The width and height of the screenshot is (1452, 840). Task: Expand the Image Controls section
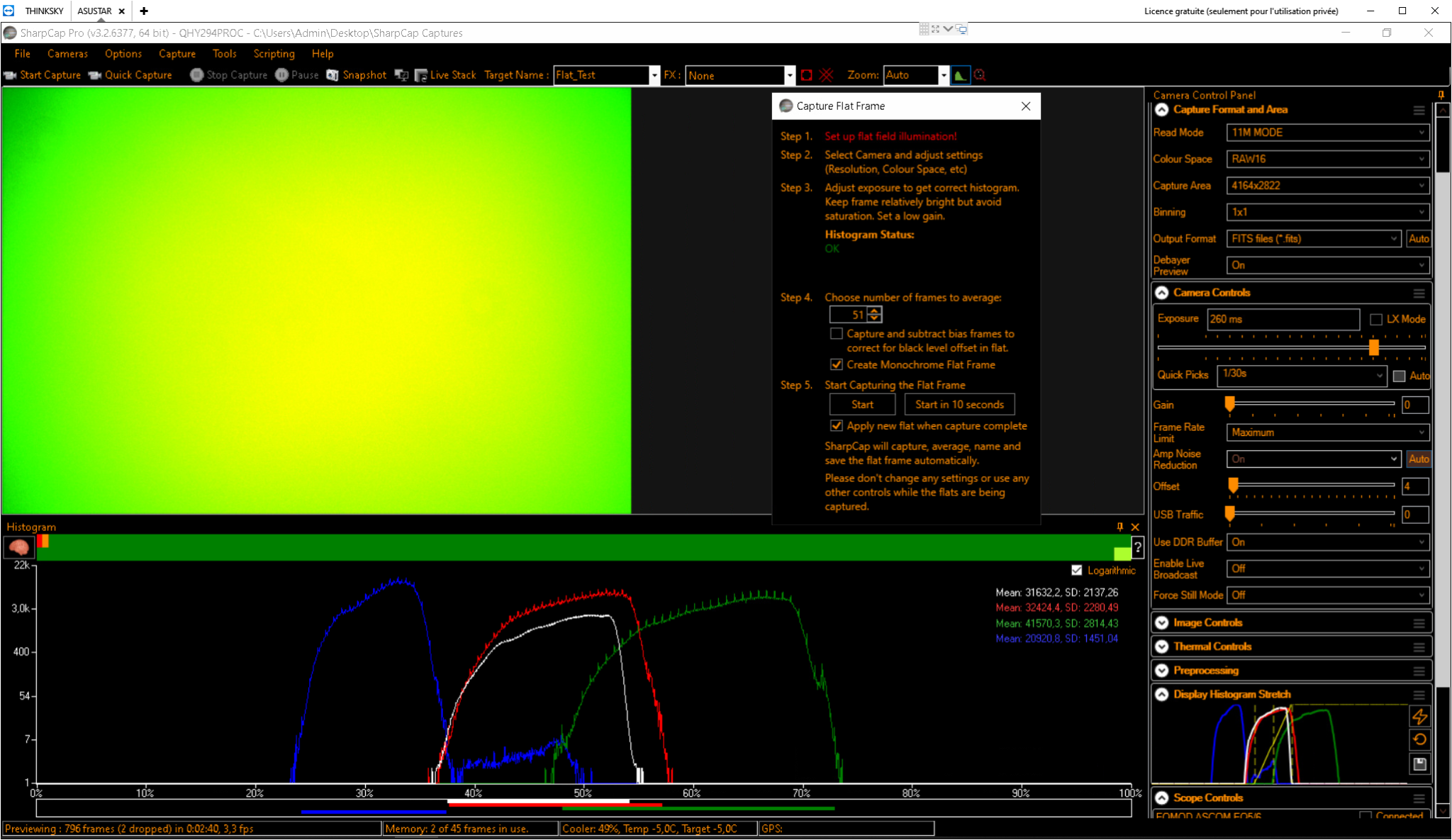1161,623
